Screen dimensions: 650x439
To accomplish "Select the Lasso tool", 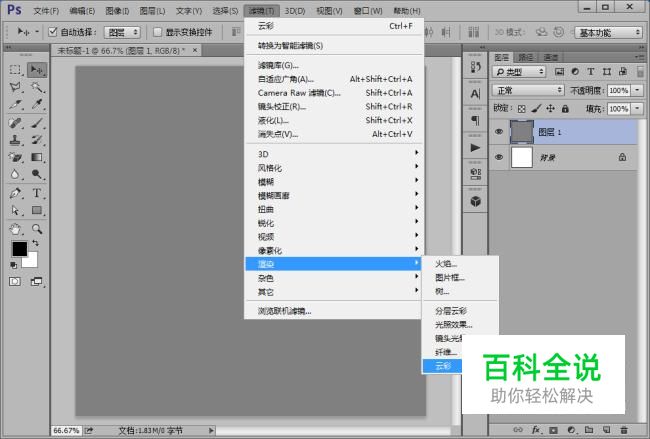I will coord(15,87).
